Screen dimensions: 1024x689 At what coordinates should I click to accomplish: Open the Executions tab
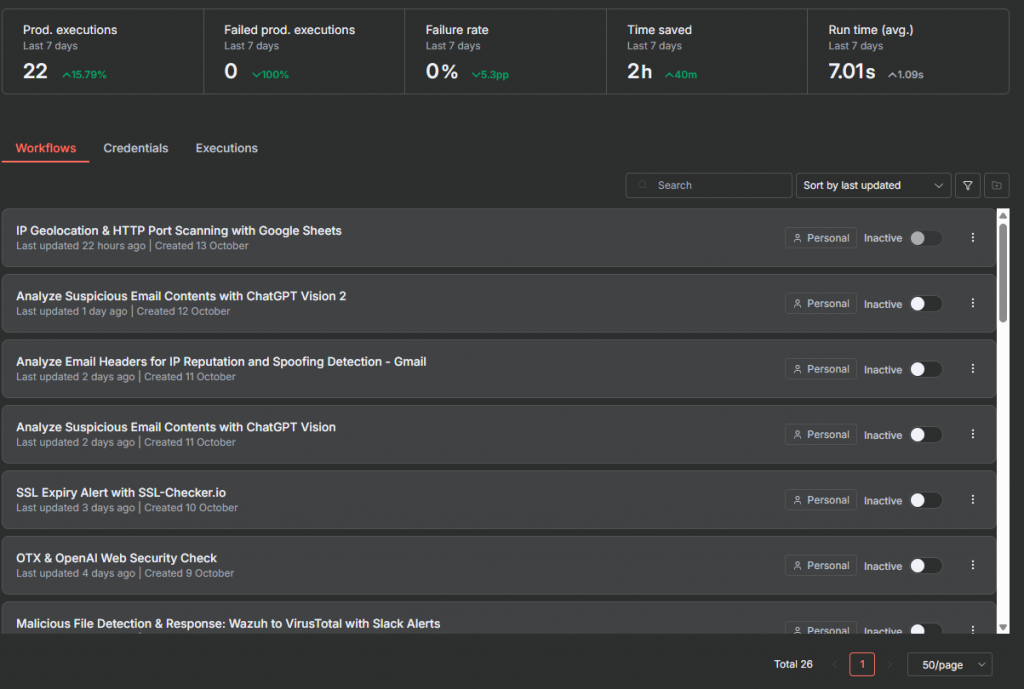coord(226,148)
